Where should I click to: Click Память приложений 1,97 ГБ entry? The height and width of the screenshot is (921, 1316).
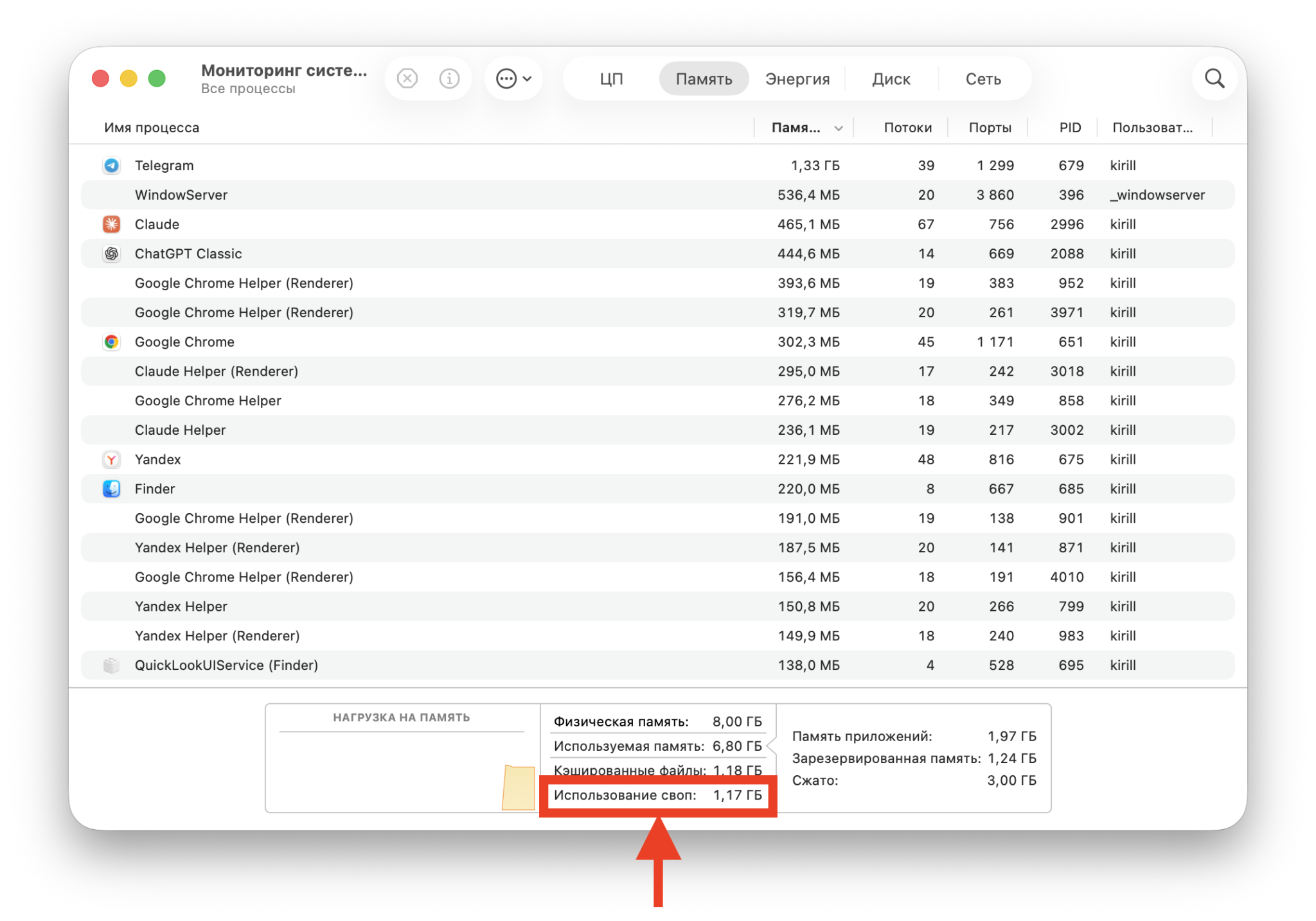coord(914,736)
